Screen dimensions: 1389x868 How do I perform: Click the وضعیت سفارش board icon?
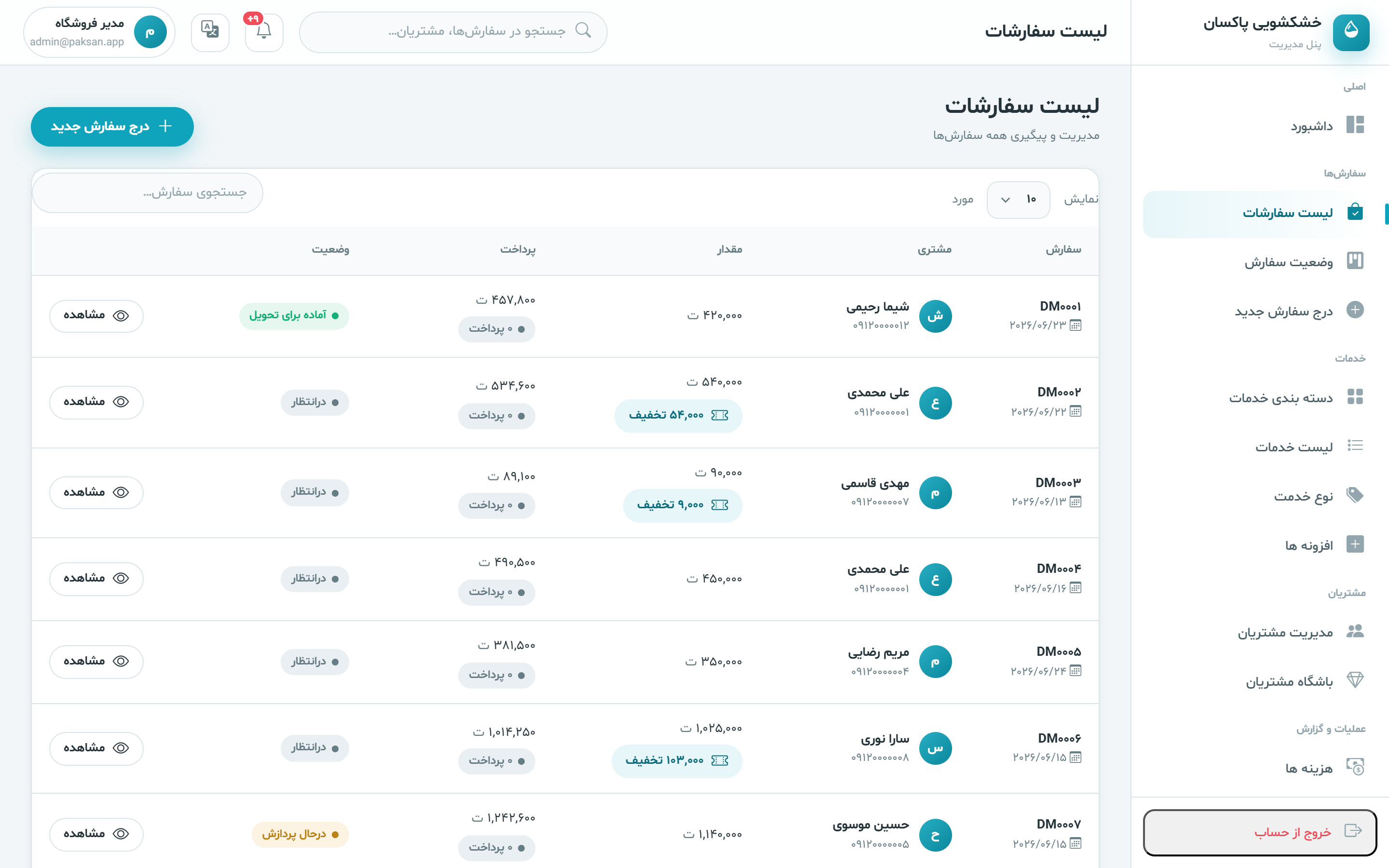[1355, 261]
